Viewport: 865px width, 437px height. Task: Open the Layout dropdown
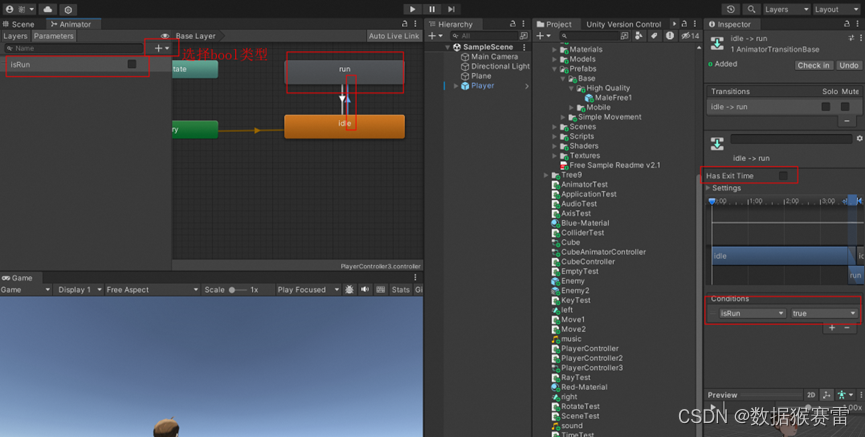coord(836,9)
